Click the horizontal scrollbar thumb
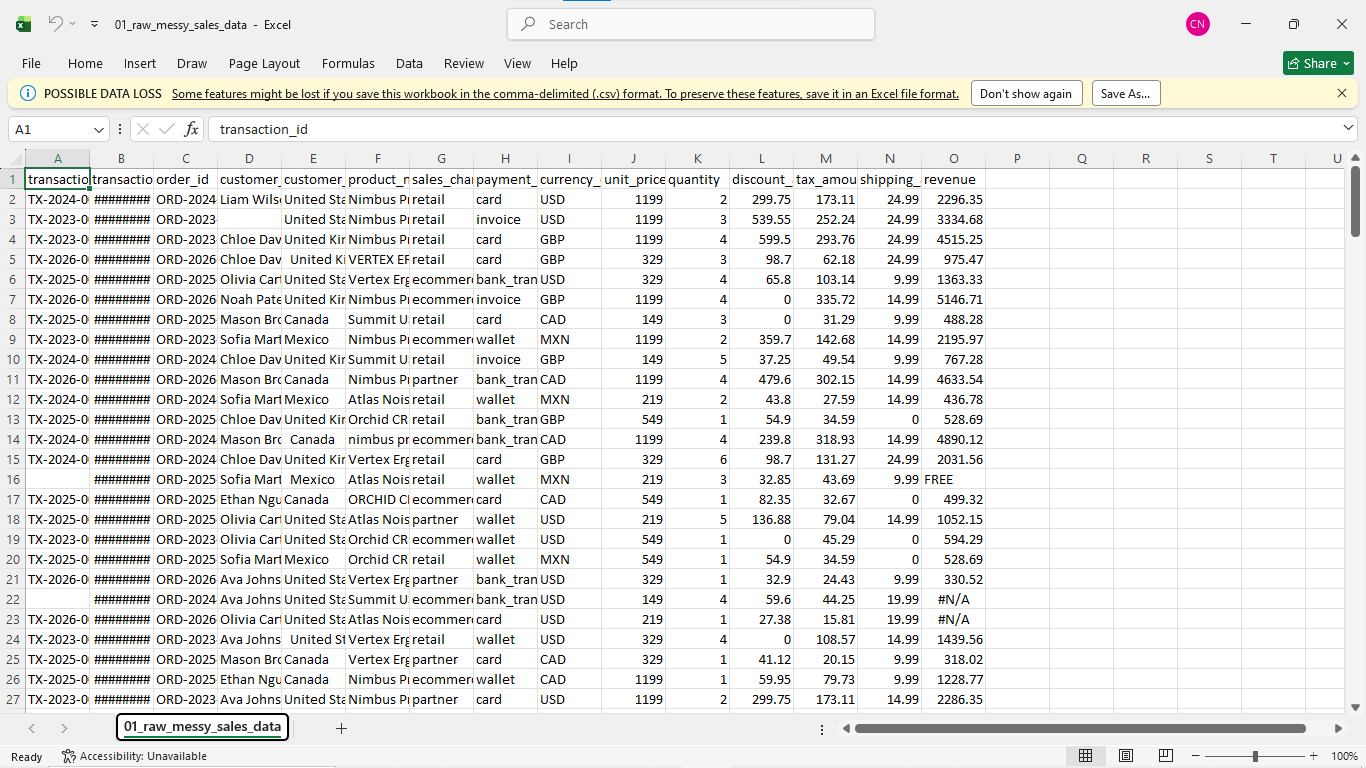 1080,728
